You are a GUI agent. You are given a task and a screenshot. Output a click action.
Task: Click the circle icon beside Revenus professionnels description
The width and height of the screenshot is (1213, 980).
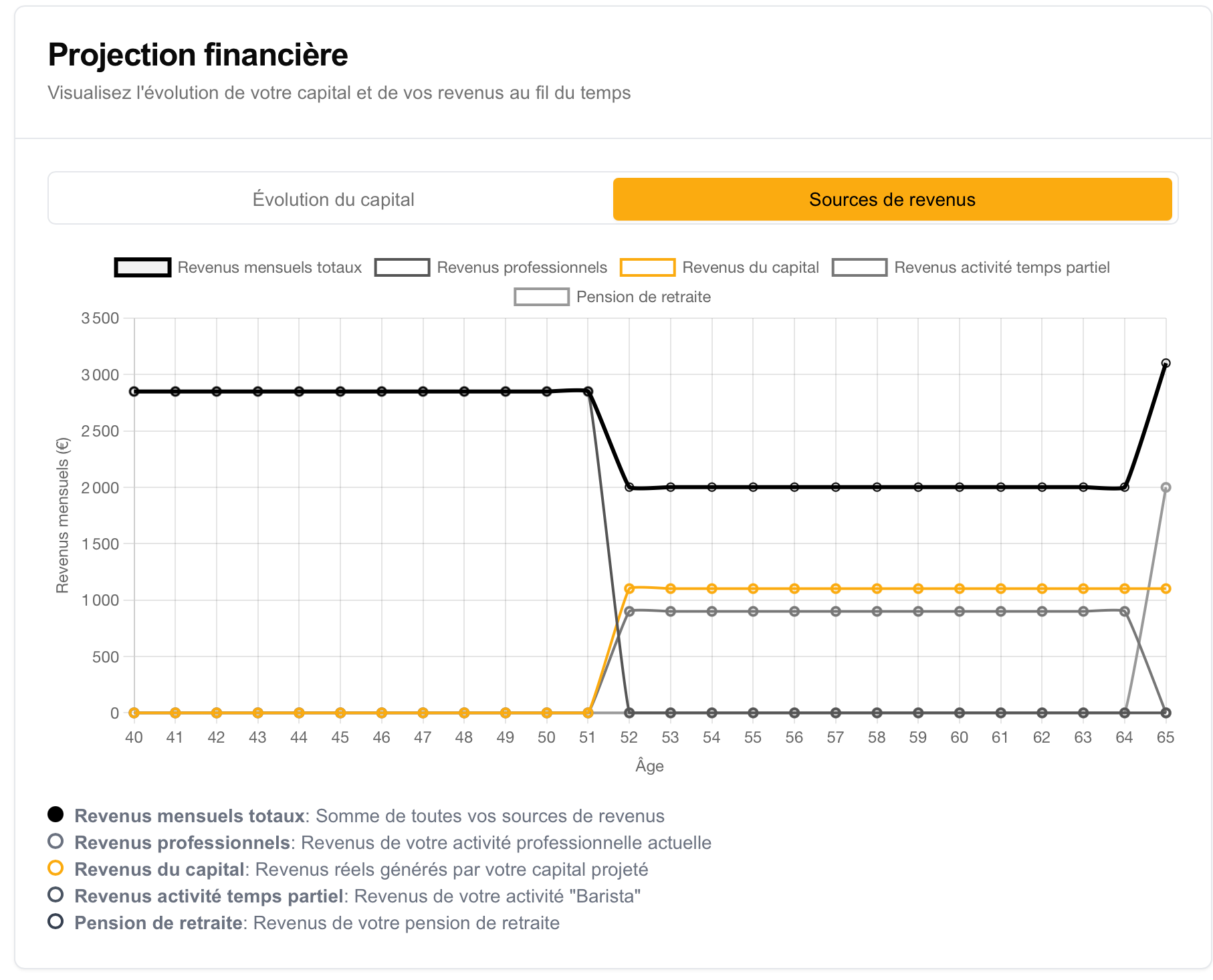point(56,841)
